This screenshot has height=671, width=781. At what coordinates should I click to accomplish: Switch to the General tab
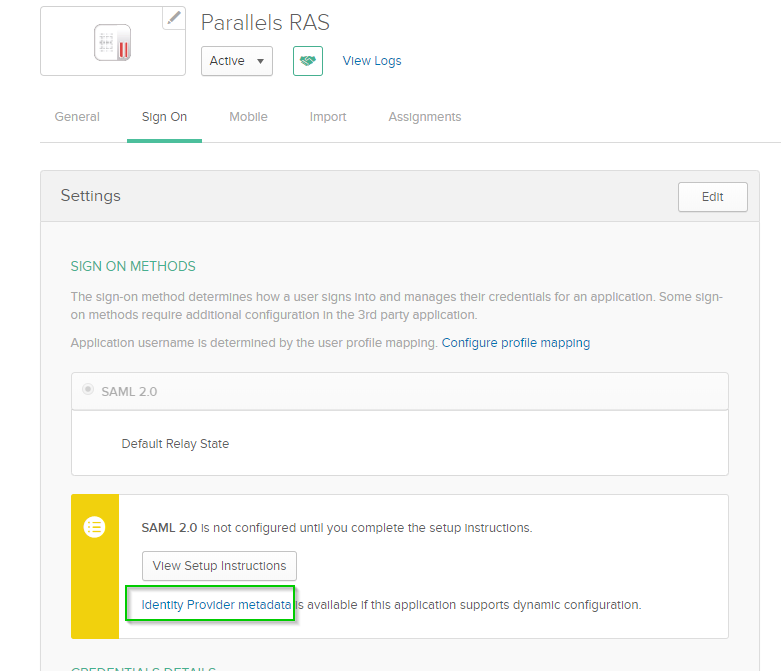tap(77, 117)
